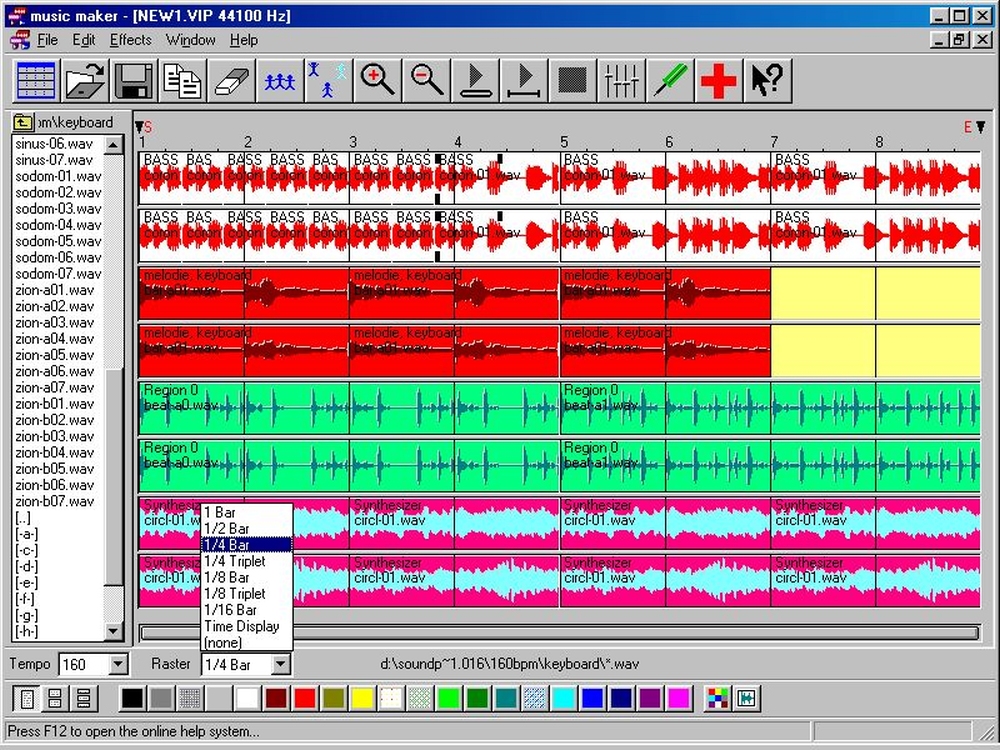1000x750 pixels.
Task: Click the open file folder icon
Action: [86, 80]
